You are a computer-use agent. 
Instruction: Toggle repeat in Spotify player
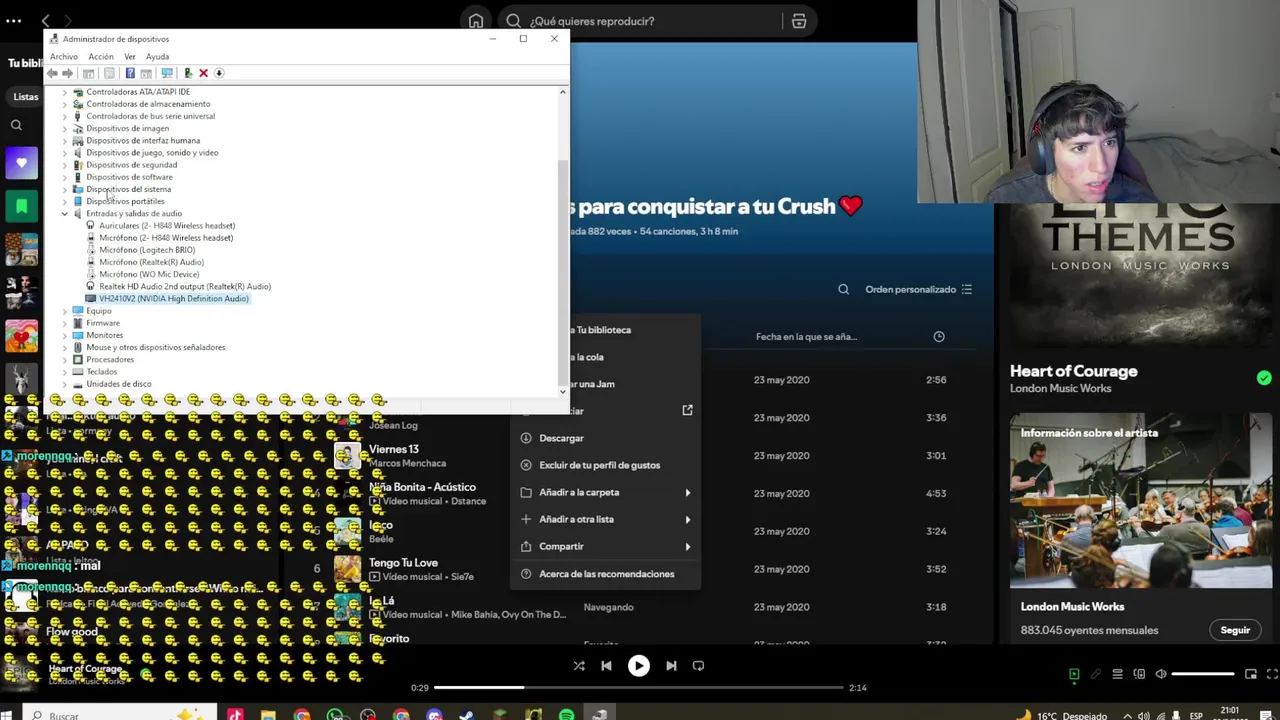click(698, 666)
